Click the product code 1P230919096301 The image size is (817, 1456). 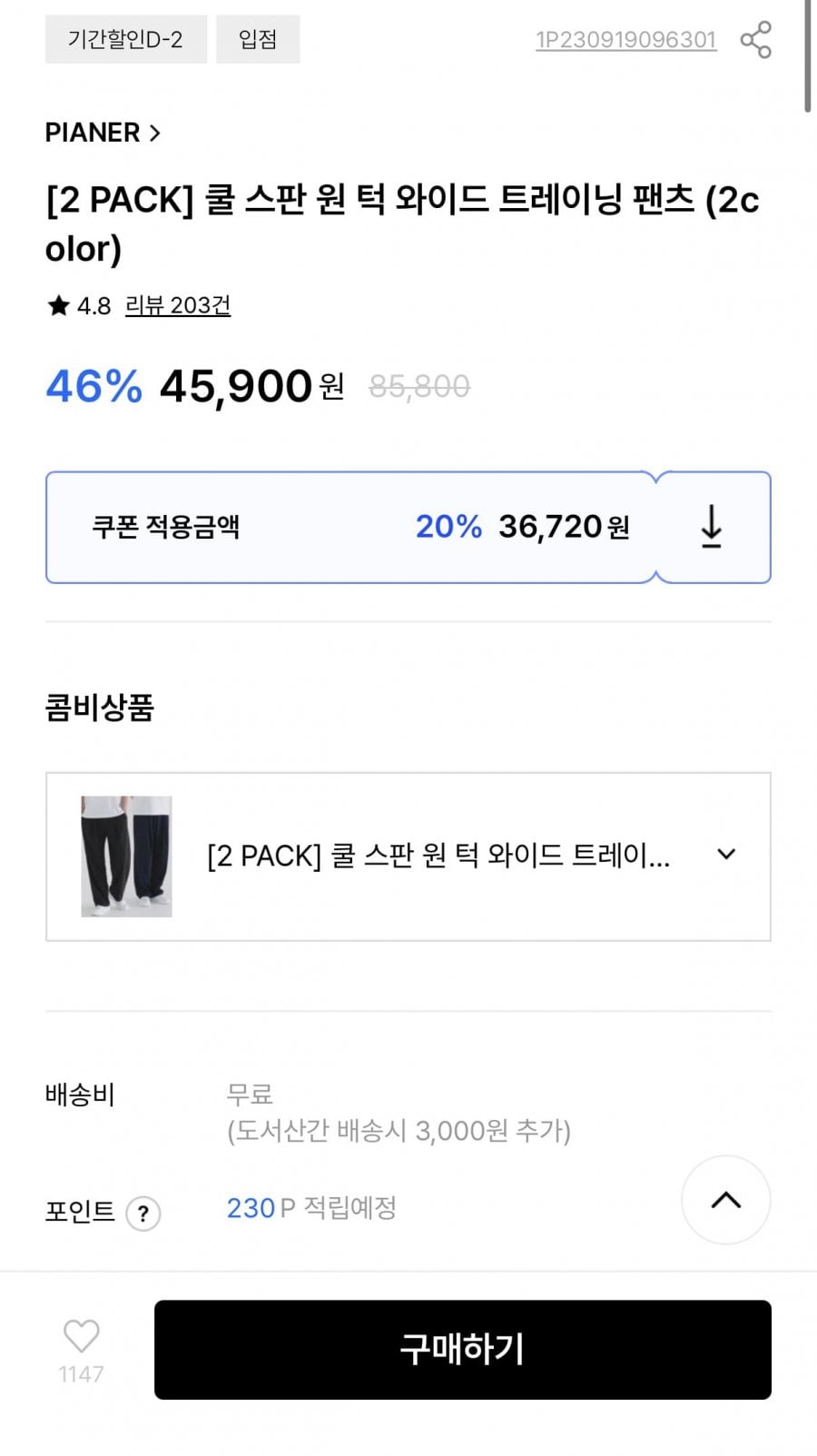(625, 40)
